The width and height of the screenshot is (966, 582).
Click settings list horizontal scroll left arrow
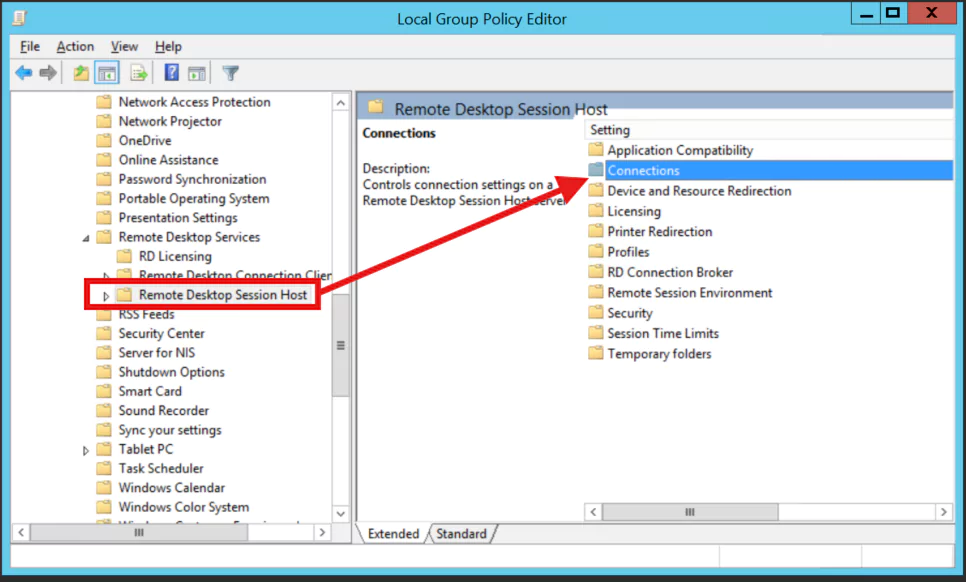point(593,512)
